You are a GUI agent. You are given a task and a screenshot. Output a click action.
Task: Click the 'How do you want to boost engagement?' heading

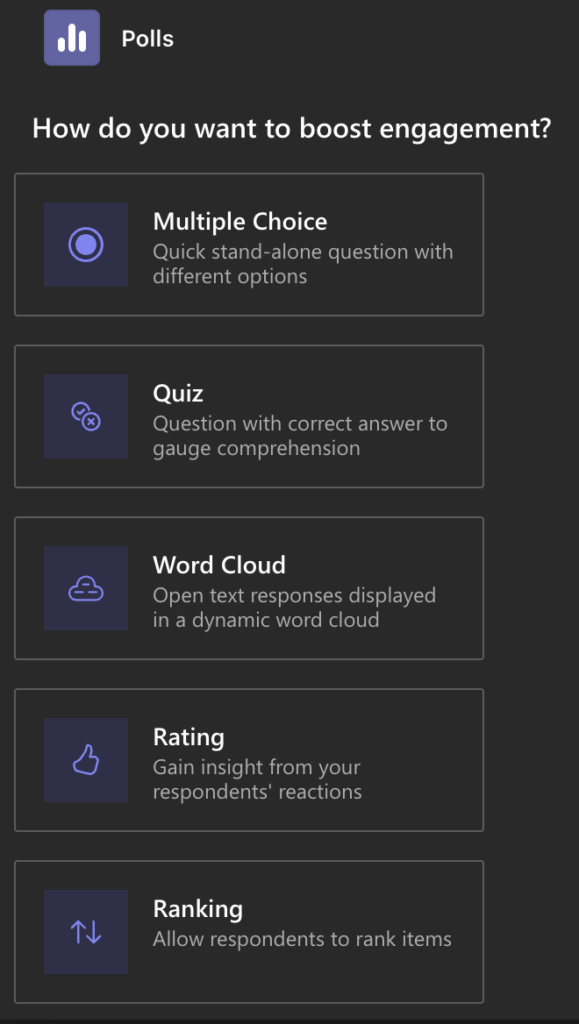[292, 128]
